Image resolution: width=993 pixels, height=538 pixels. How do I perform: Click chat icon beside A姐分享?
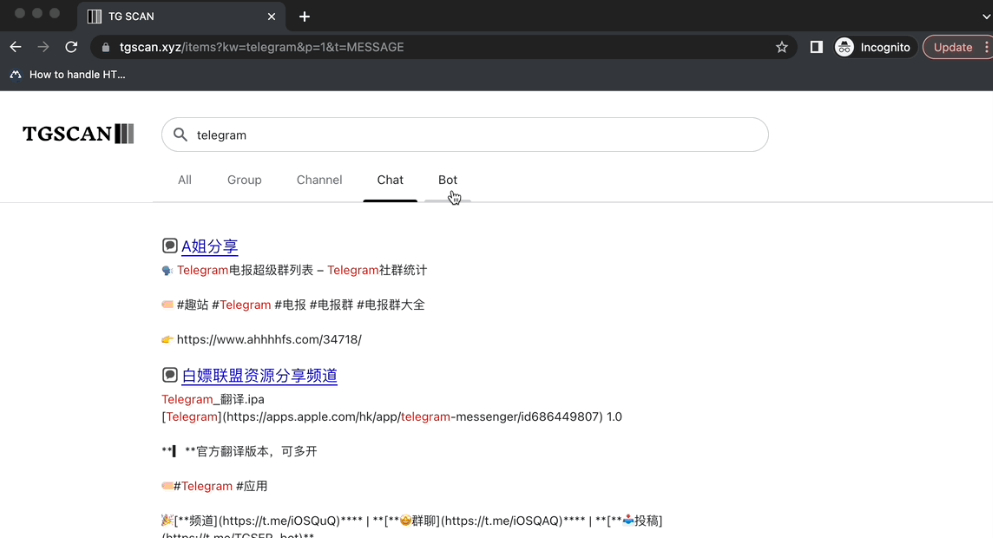pyautogui.click(x=170, y=246)
